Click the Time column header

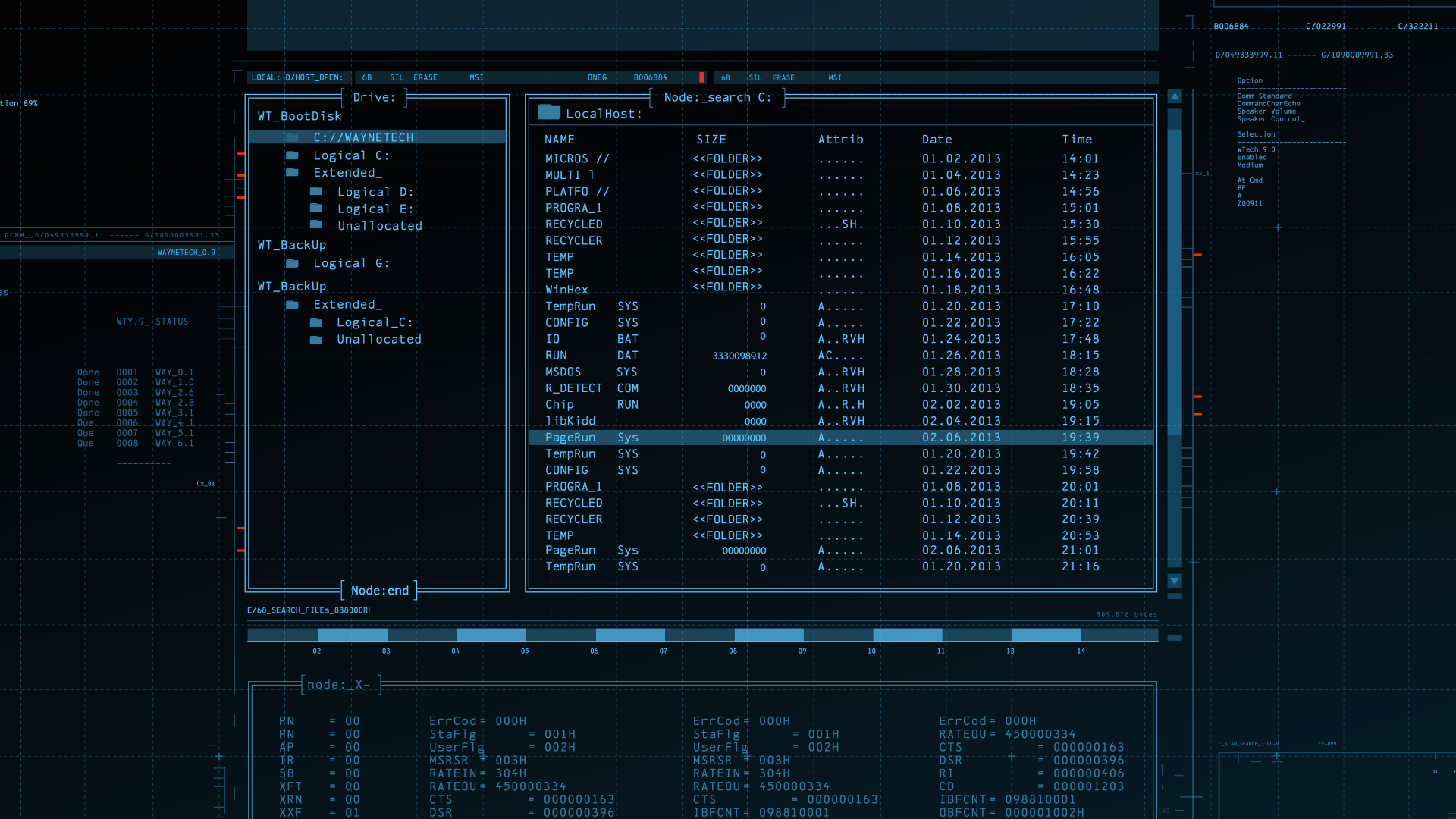[1077, 140]
